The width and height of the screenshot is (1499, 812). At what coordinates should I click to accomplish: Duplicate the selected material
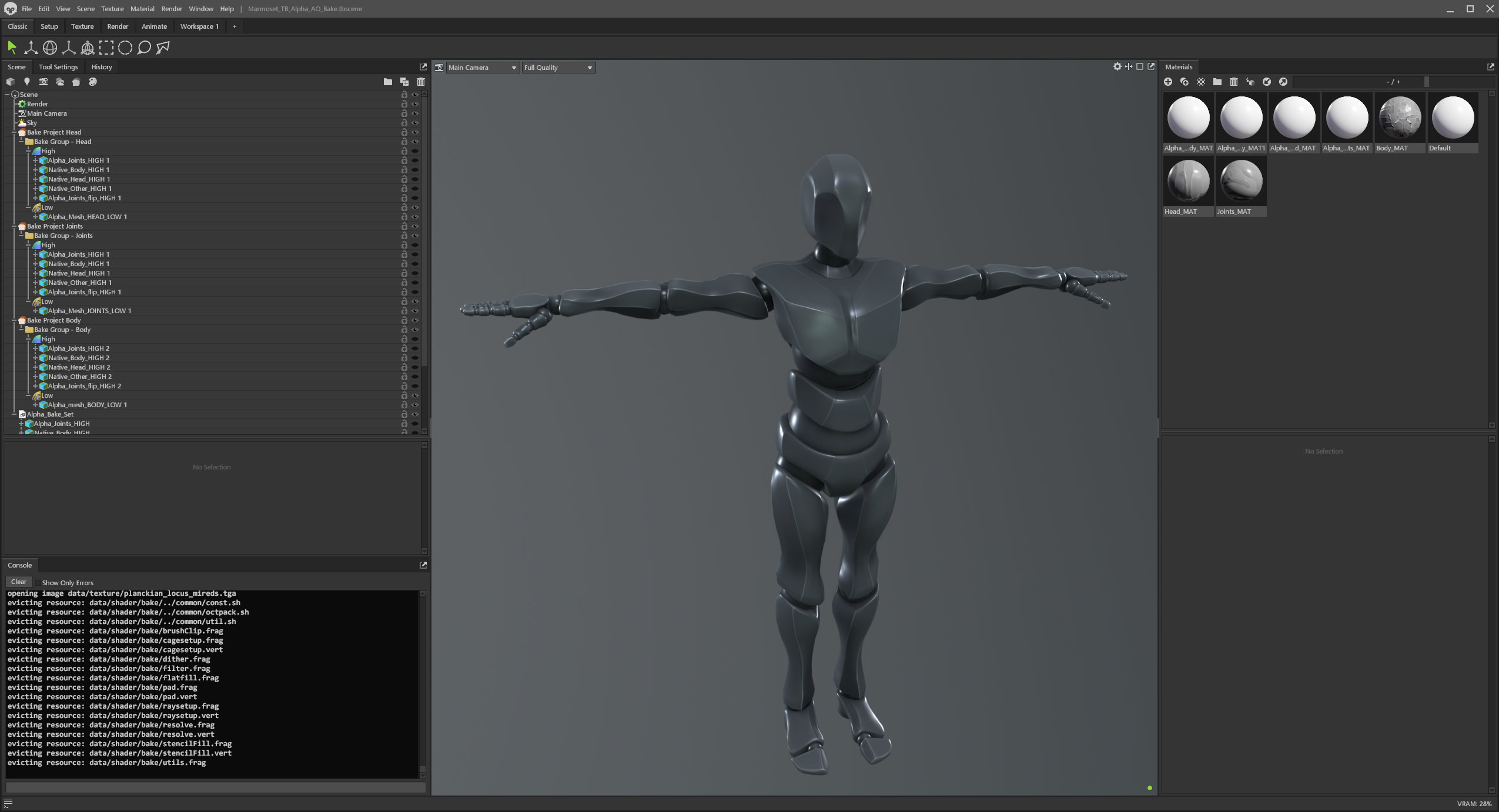1184,82
